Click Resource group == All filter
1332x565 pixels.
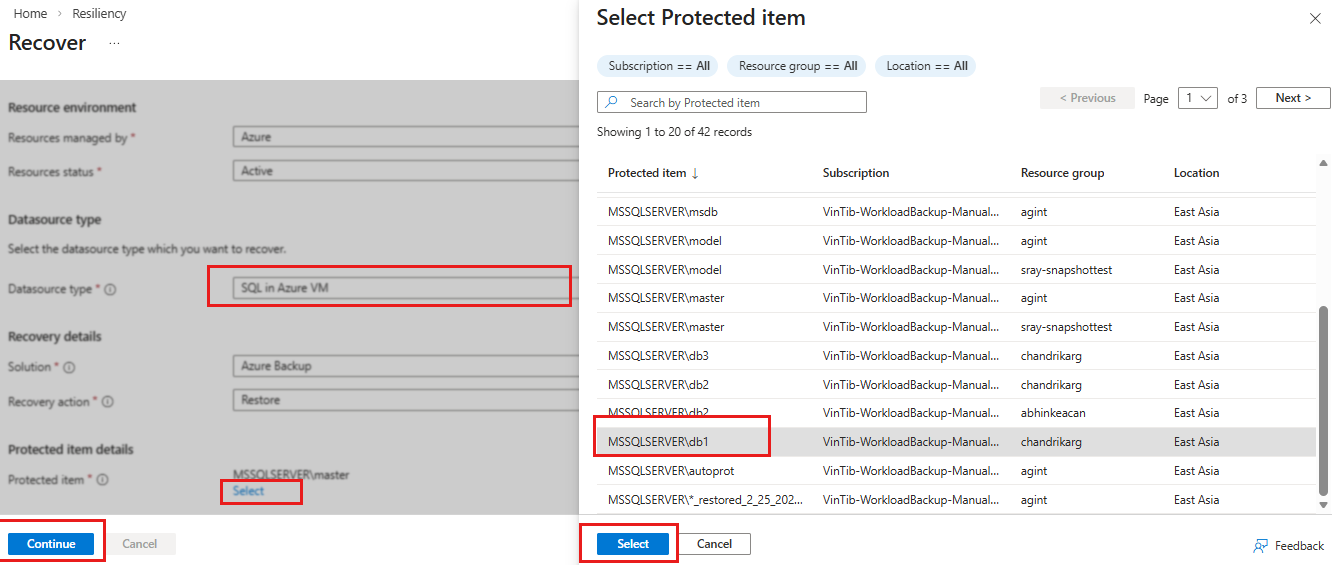(x=798, y=66)
